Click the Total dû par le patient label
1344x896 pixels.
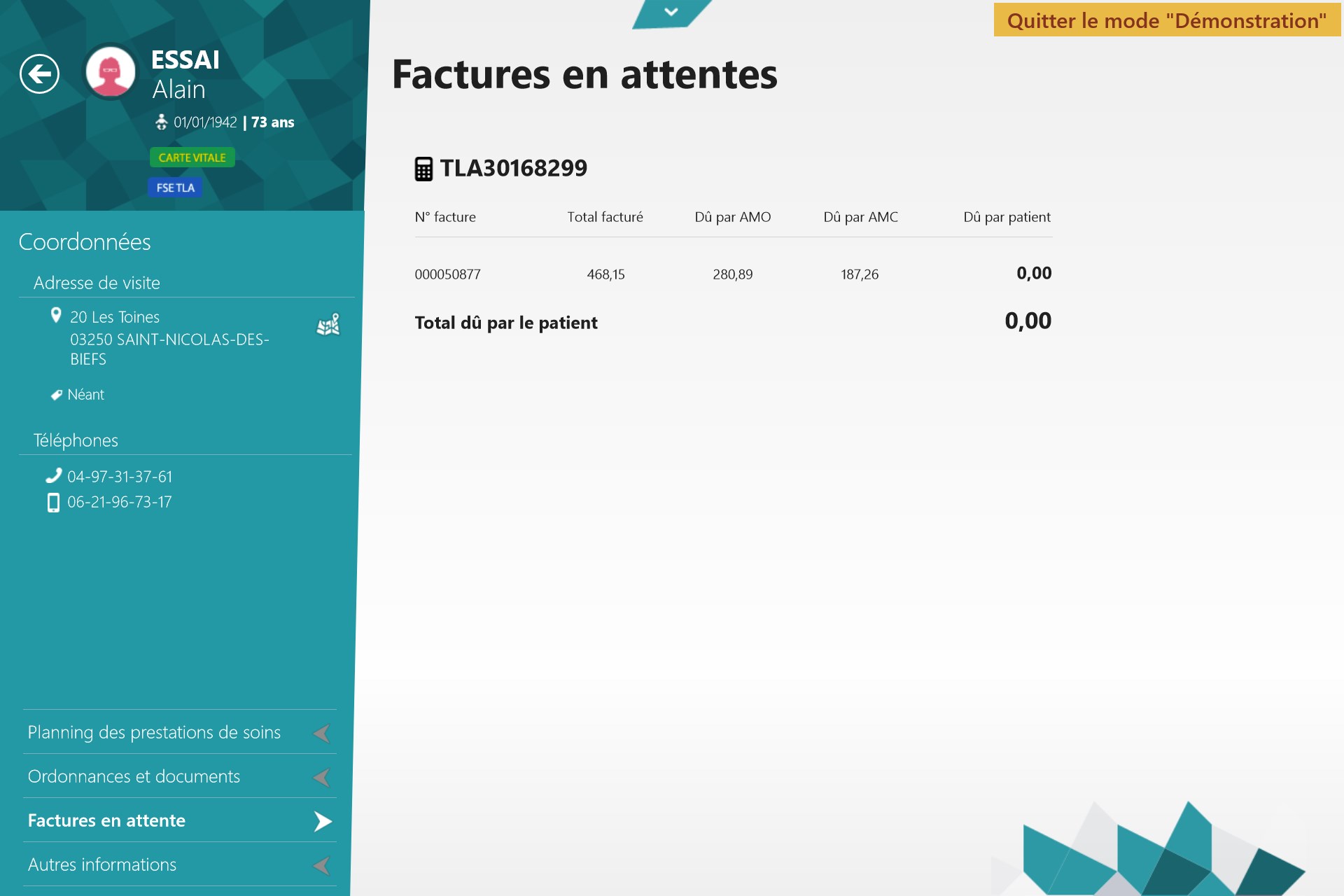tap(506, 323)
